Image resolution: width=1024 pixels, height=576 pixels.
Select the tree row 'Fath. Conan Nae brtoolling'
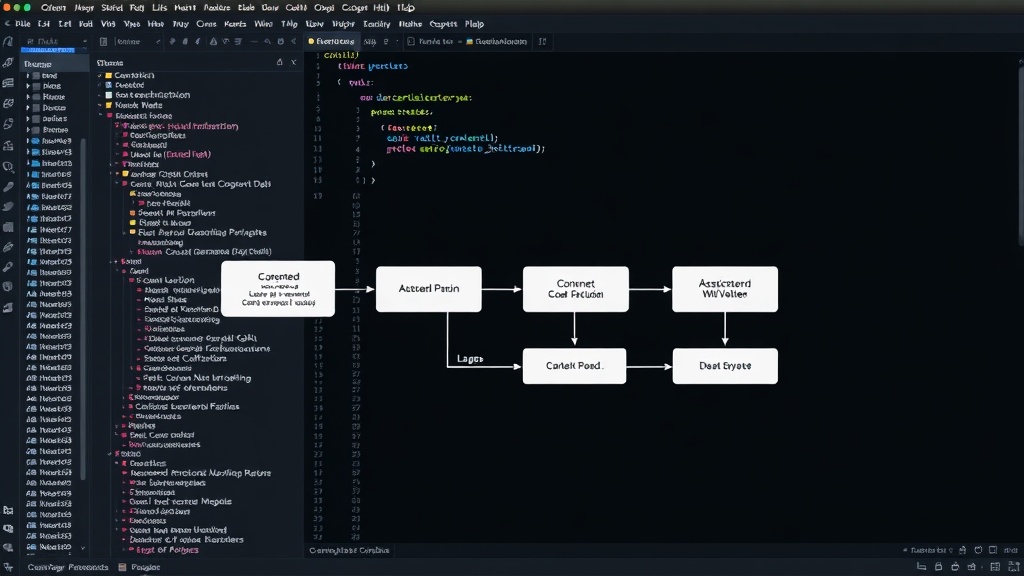196,377
